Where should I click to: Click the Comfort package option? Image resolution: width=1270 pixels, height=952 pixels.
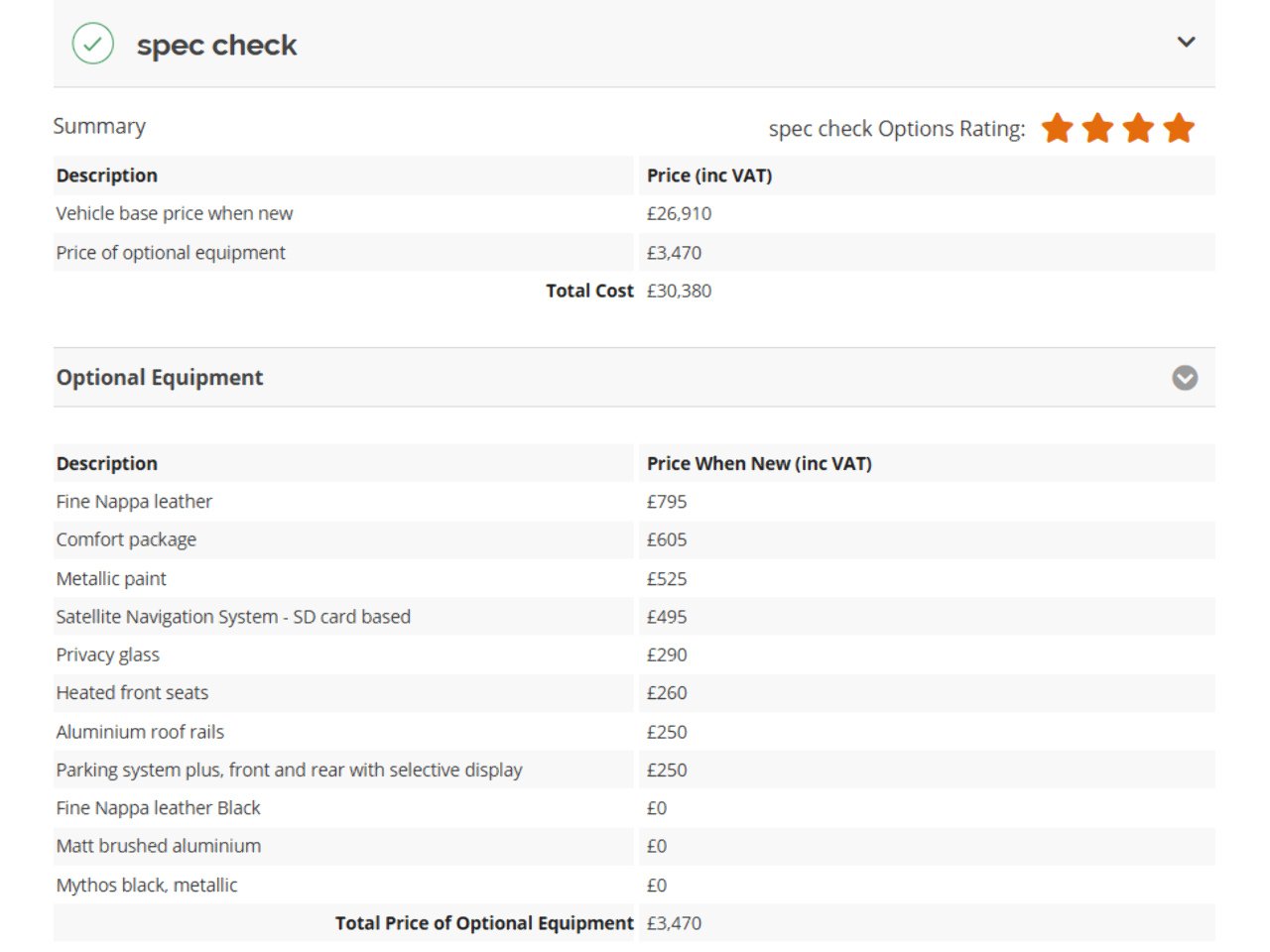(x=126, y=539)
